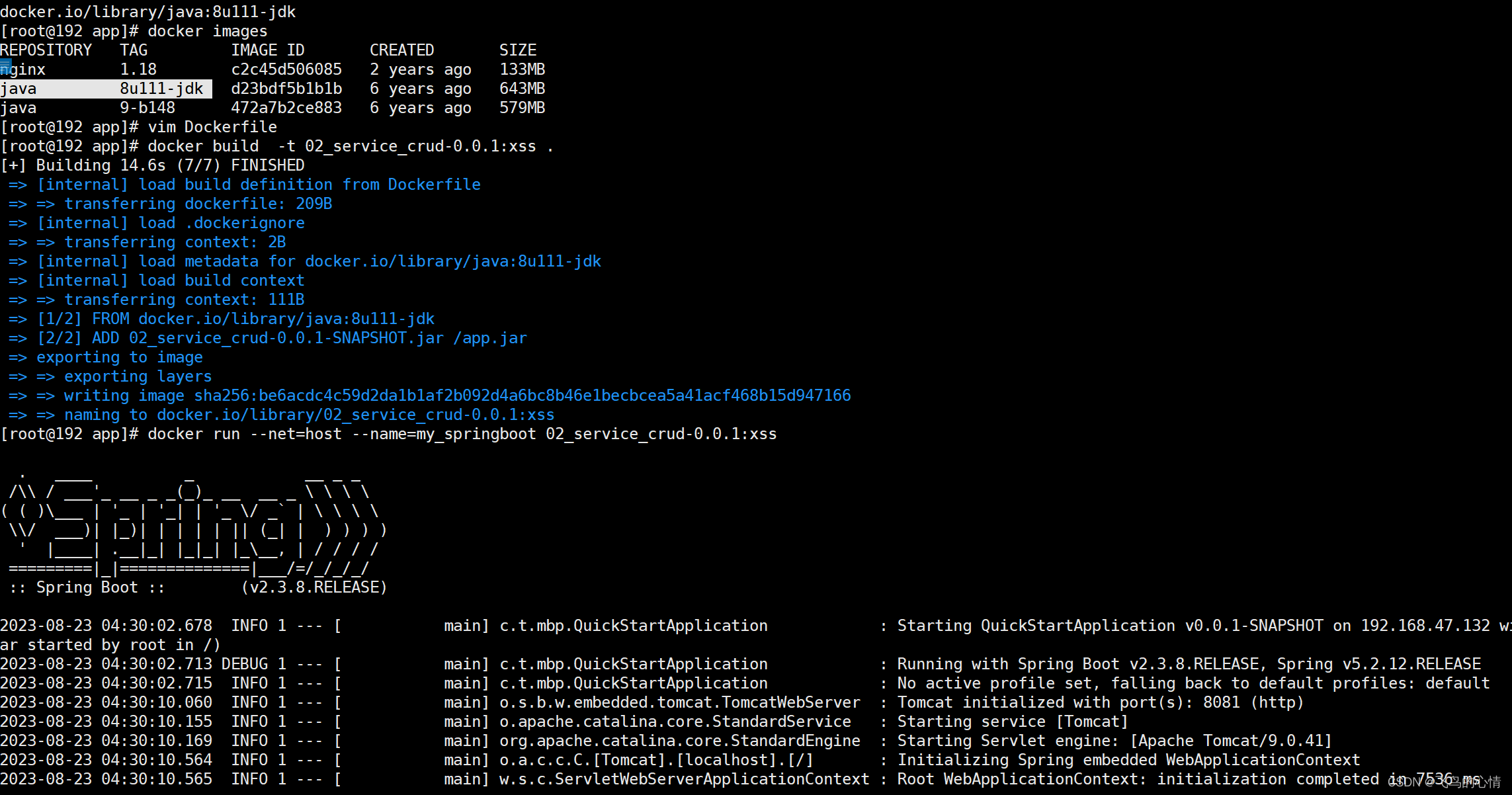The height and width of the screenshot is (795, 1512).
Task: Click the REPOSITORY column header
Action: point(46,50)
